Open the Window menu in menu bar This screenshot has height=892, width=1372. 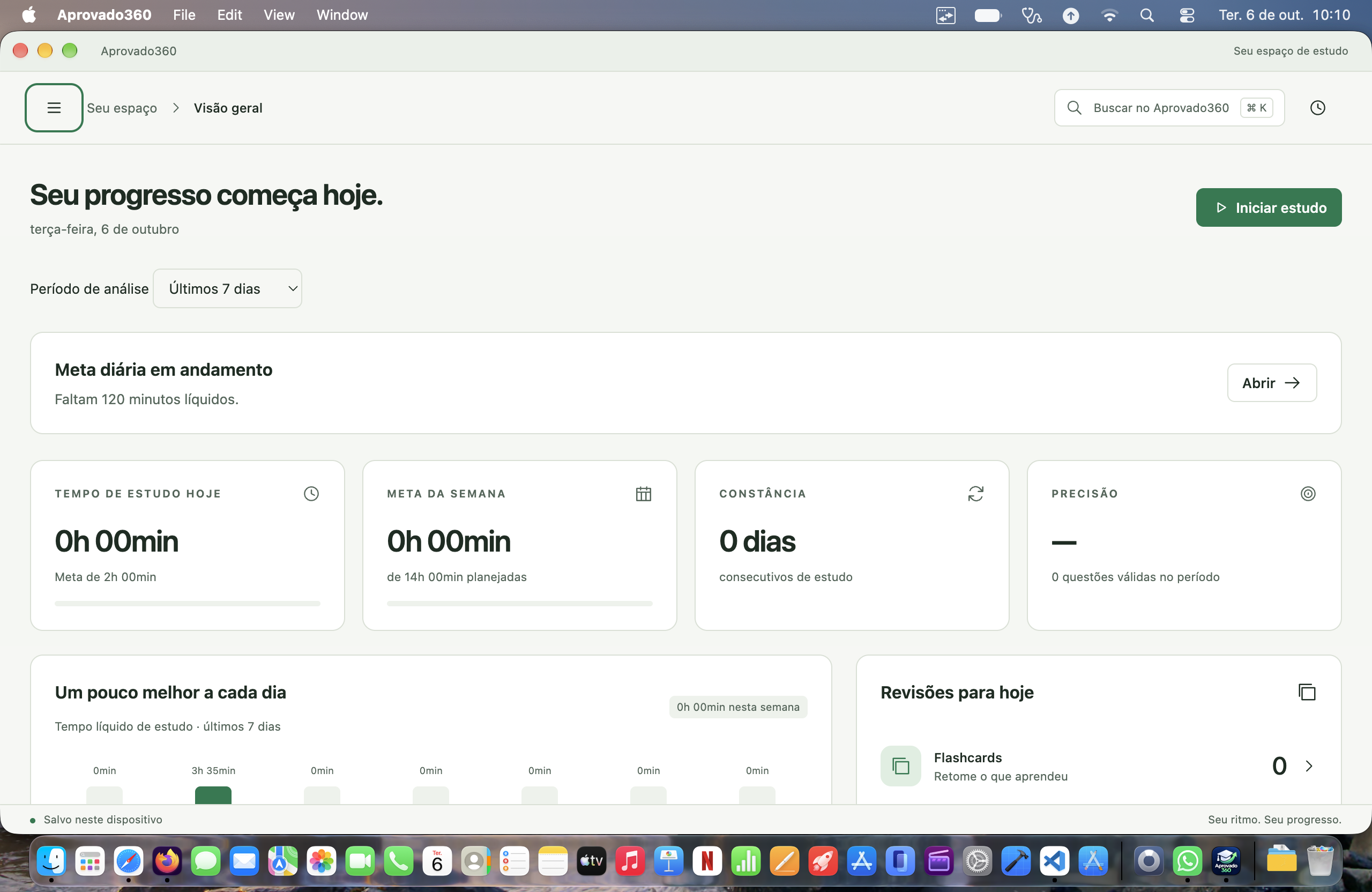tap(342, 15)
